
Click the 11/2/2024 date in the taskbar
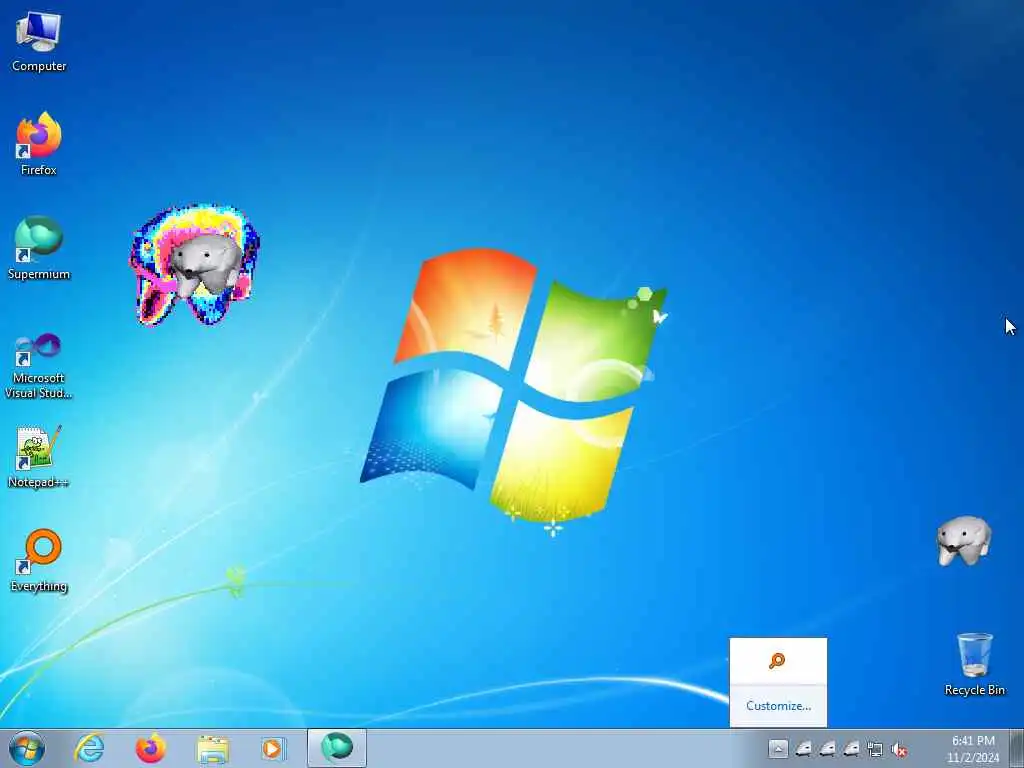point(973,758)
